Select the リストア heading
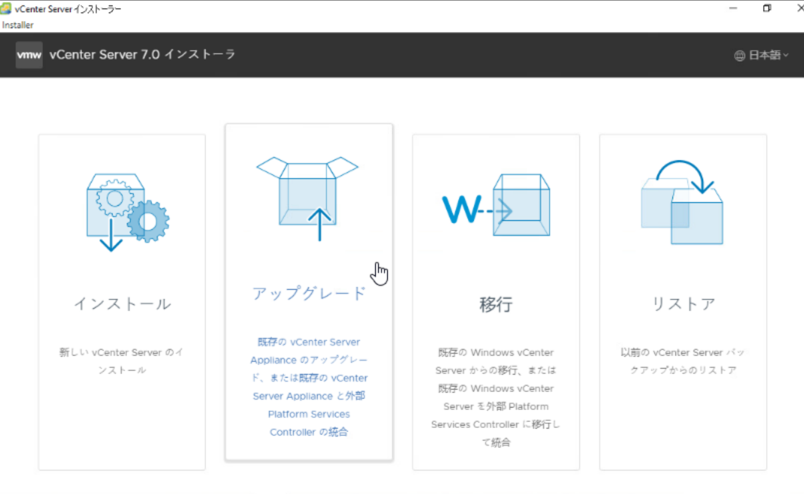 point(683,304)
